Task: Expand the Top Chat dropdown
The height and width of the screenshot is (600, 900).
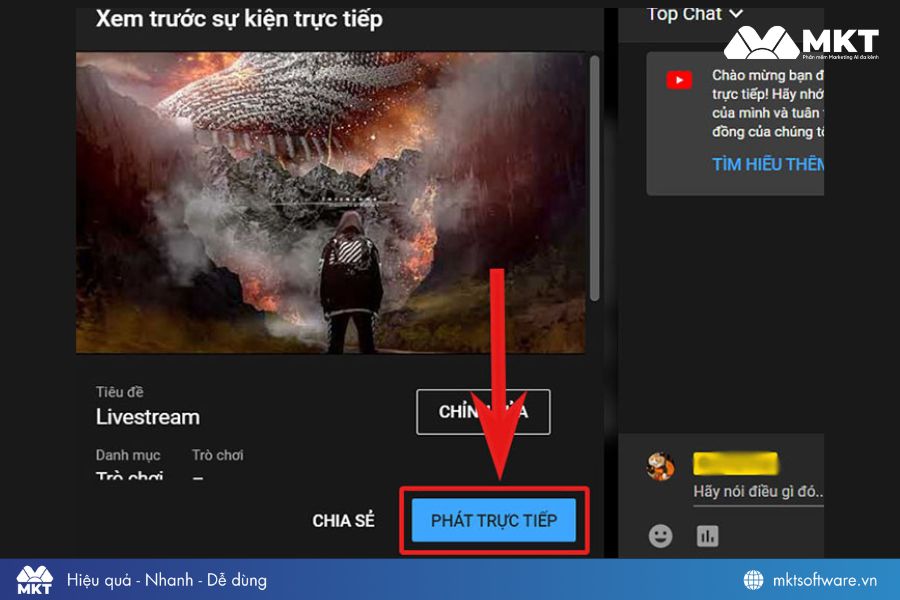Action: pos(695,14)
